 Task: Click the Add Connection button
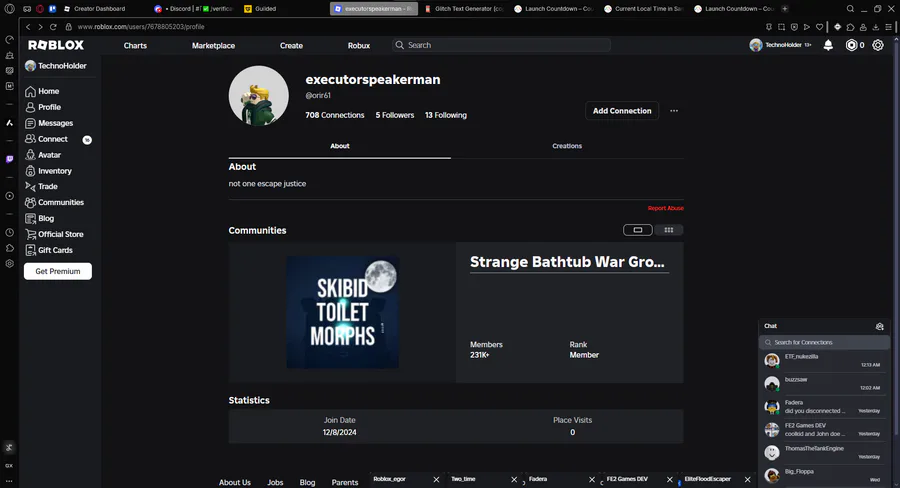[622, 111]
